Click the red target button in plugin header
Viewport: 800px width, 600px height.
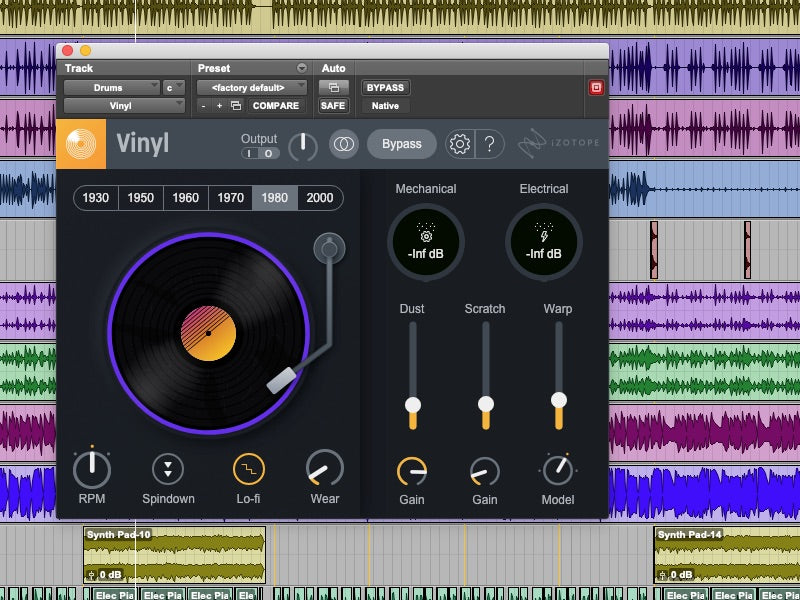pos(596,88)
